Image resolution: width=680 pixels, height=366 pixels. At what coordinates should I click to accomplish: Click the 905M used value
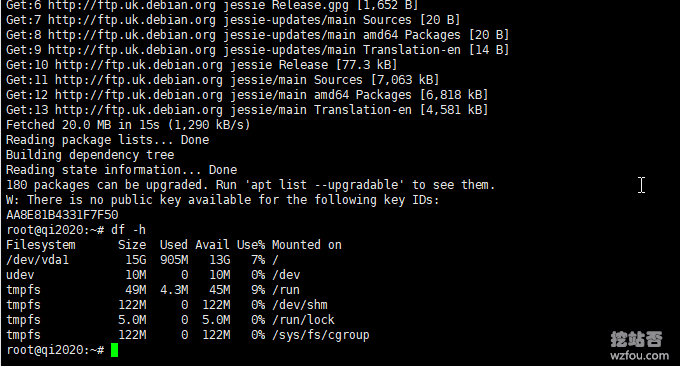[x=174, y=260]
